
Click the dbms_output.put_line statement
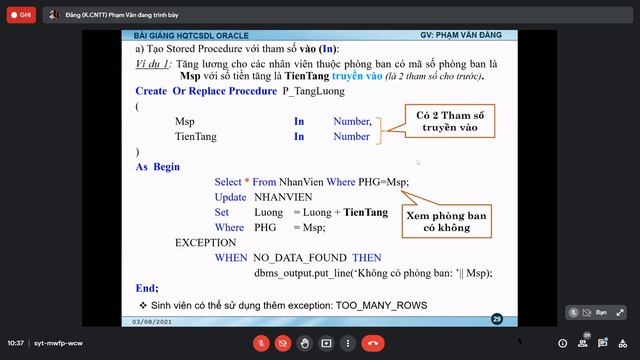(373, 273)
